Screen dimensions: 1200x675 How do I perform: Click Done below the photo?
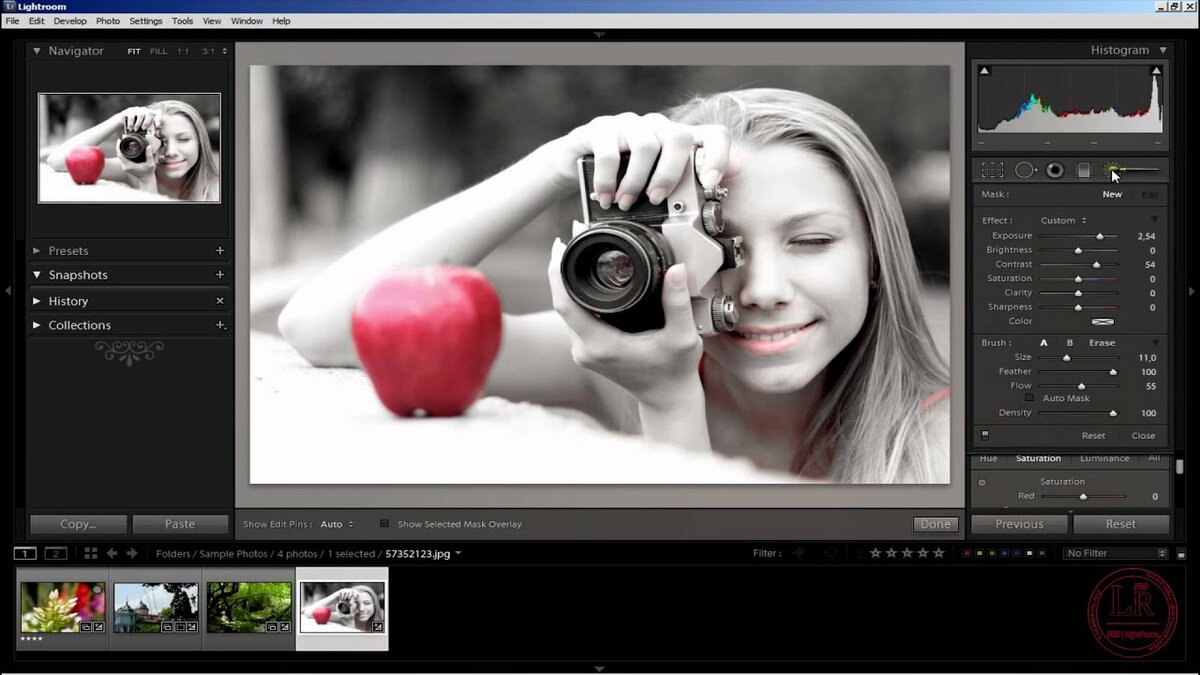(x=936, y=524)
